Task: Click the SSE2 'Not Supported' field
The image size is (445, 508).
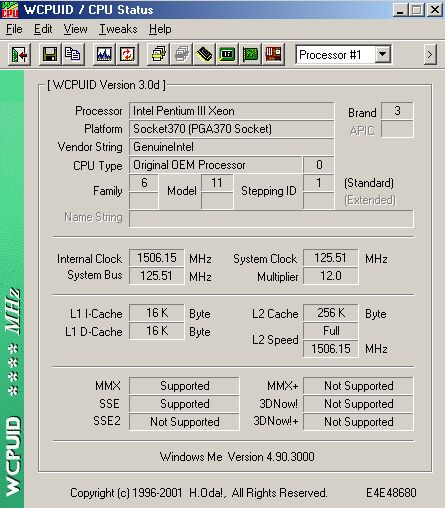Action: [x=184, y=422]
